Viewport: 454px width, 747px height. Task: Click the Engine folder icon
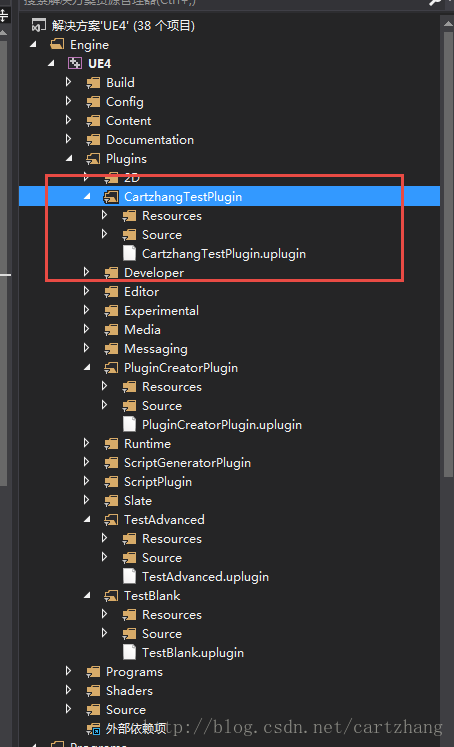(x=57, y=44)
